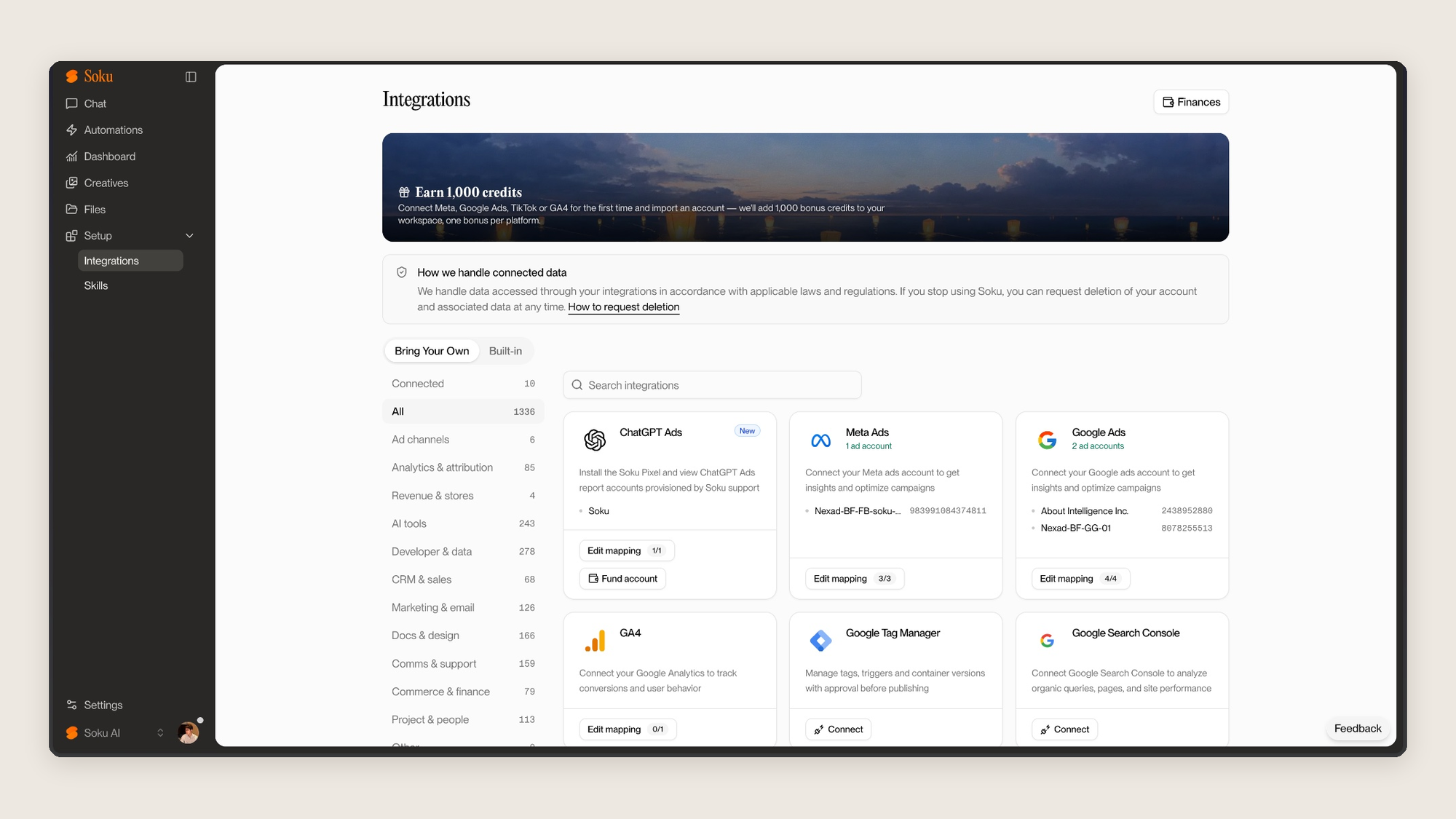1456x819 pixels.
Task: Open Chat from the sidebar
Action: pyautogui.click(x=95, y=103)
